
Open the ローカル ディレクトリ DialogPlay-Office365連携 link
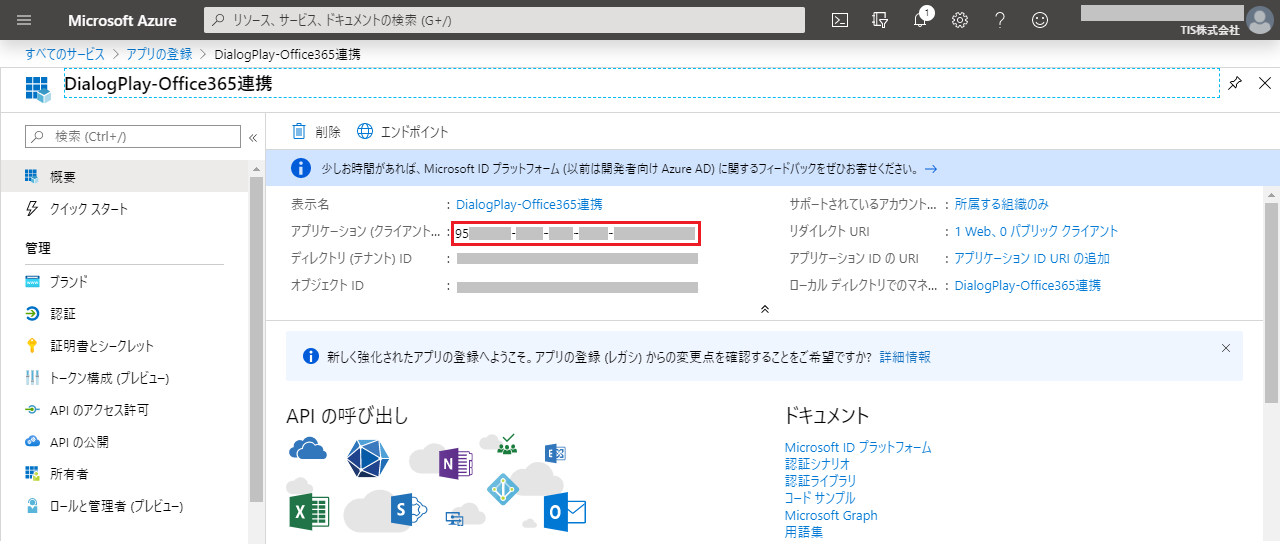coord(1028,285)
